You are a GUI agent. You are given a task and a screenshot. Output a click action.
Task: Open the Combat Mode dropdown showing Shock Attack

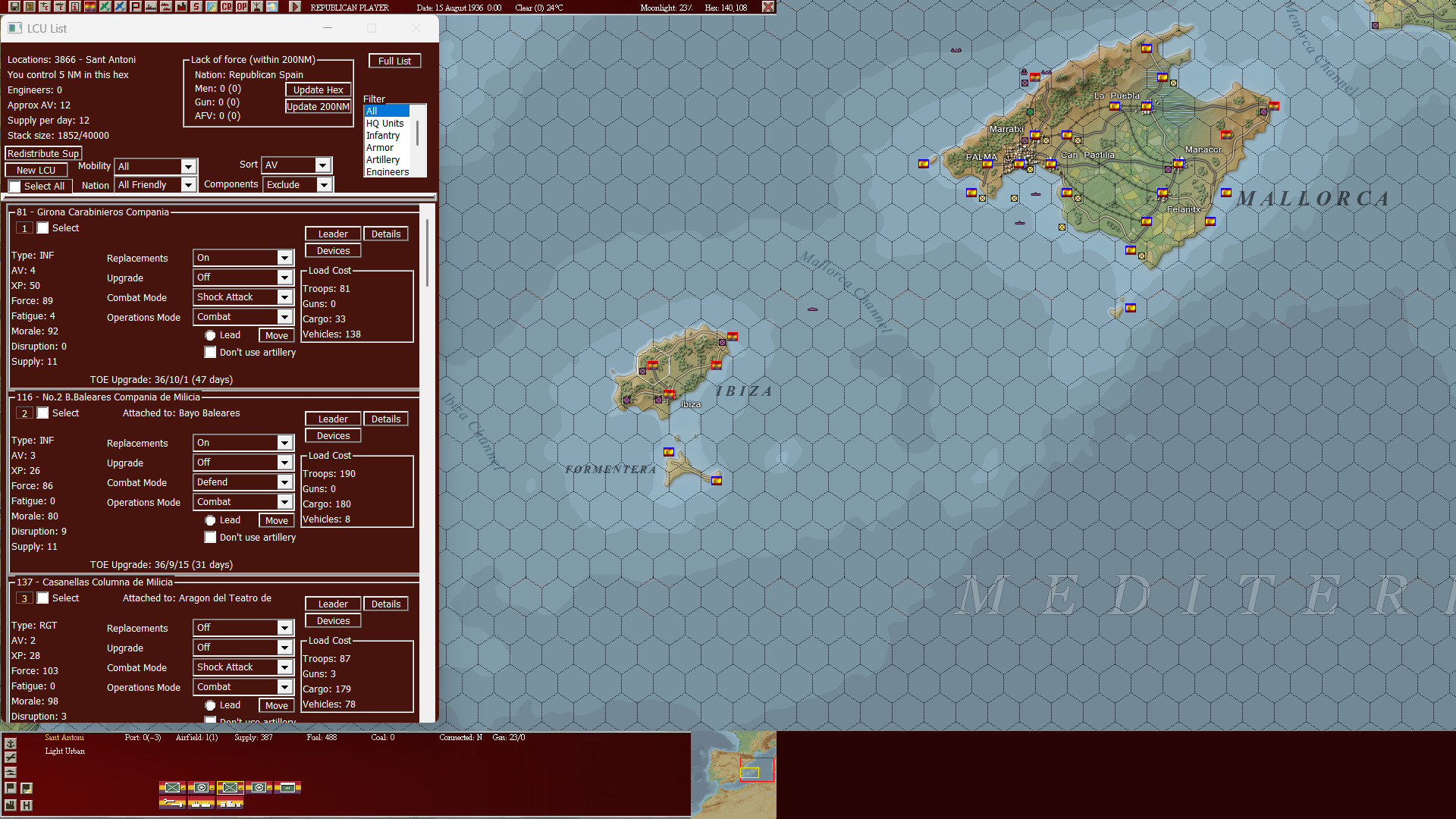(x=284, y=297)
